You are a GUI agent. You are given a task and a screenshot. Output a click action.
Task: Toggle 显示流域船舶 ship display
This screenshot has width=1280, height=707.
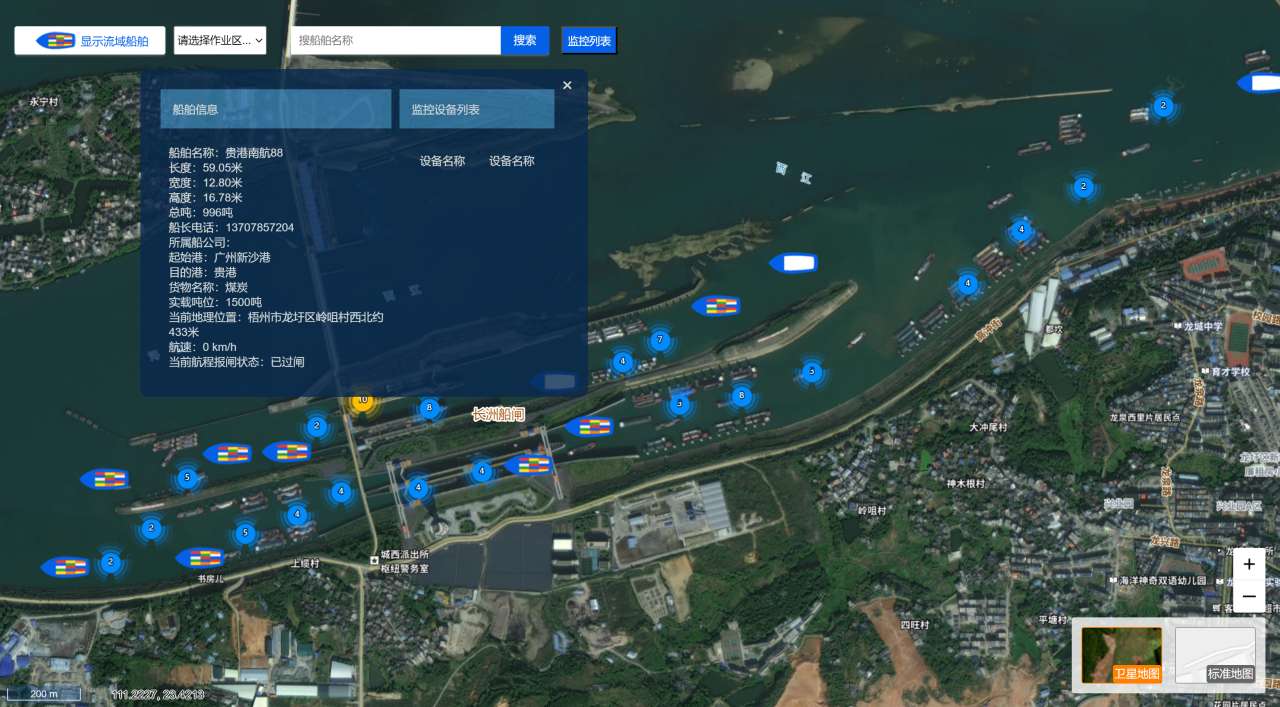tap(90, 41)
